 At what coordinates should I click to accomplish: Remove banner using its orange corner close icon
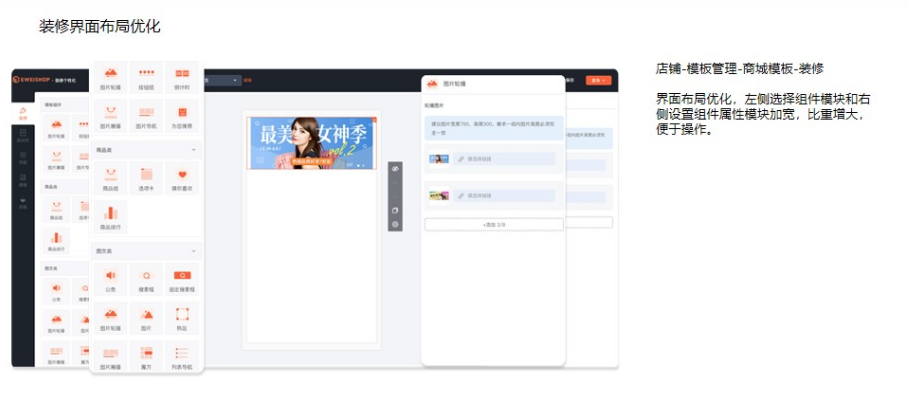374,120
